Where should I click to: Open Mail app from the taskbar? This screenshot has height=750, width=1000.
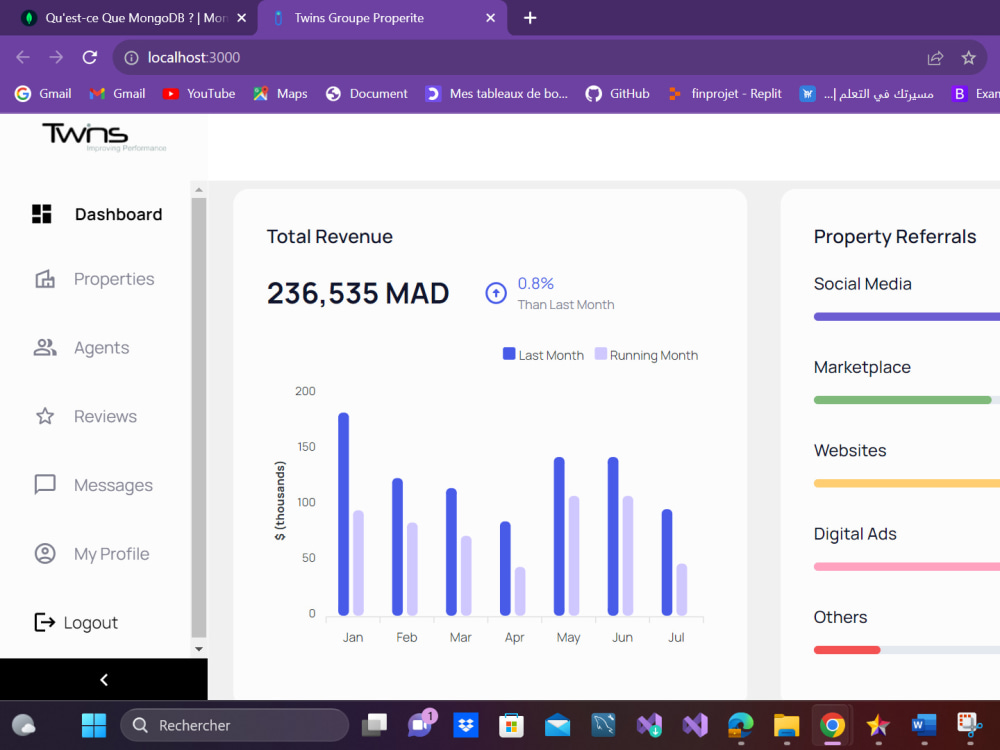[x=557, y=725]
